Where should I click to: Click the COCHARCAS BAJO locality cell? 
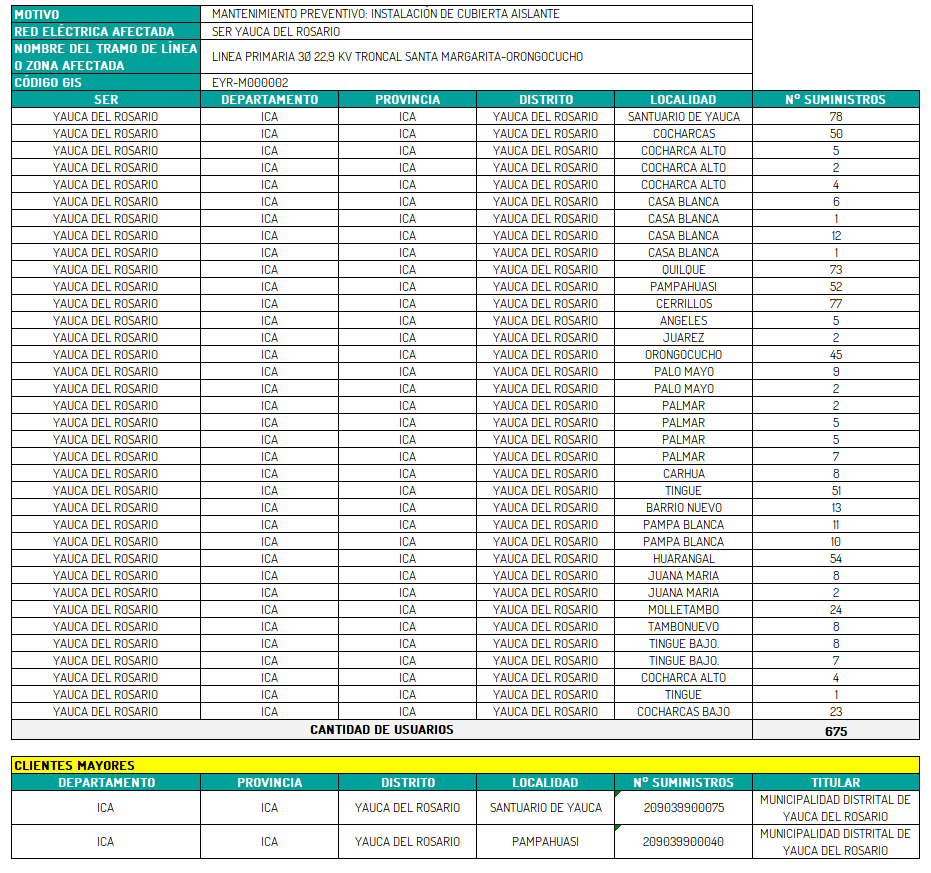point(683,712)
